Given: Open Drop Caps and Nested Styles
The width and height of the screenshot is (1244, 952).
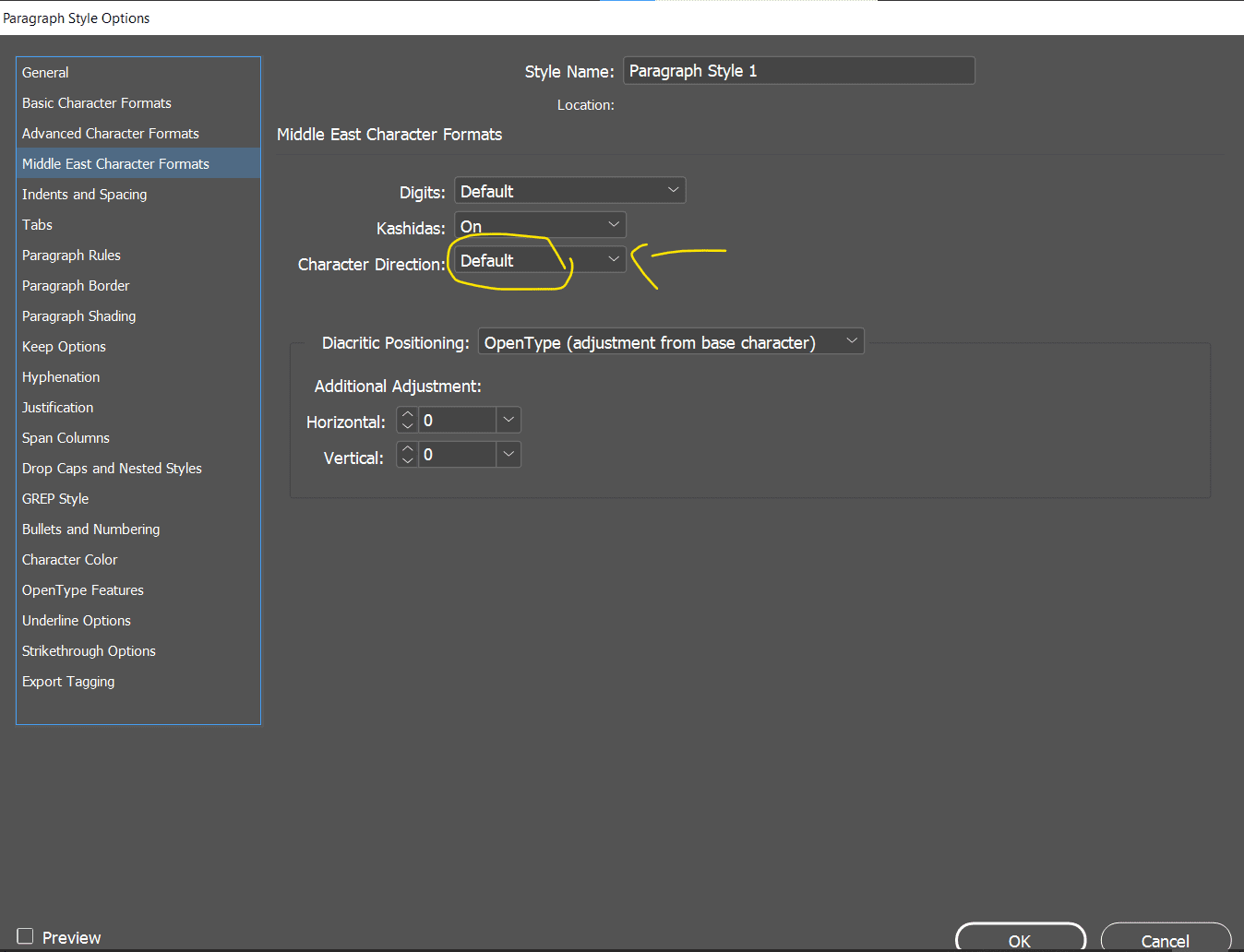Looking at the screenshot, I should click(x=138, y=468).
